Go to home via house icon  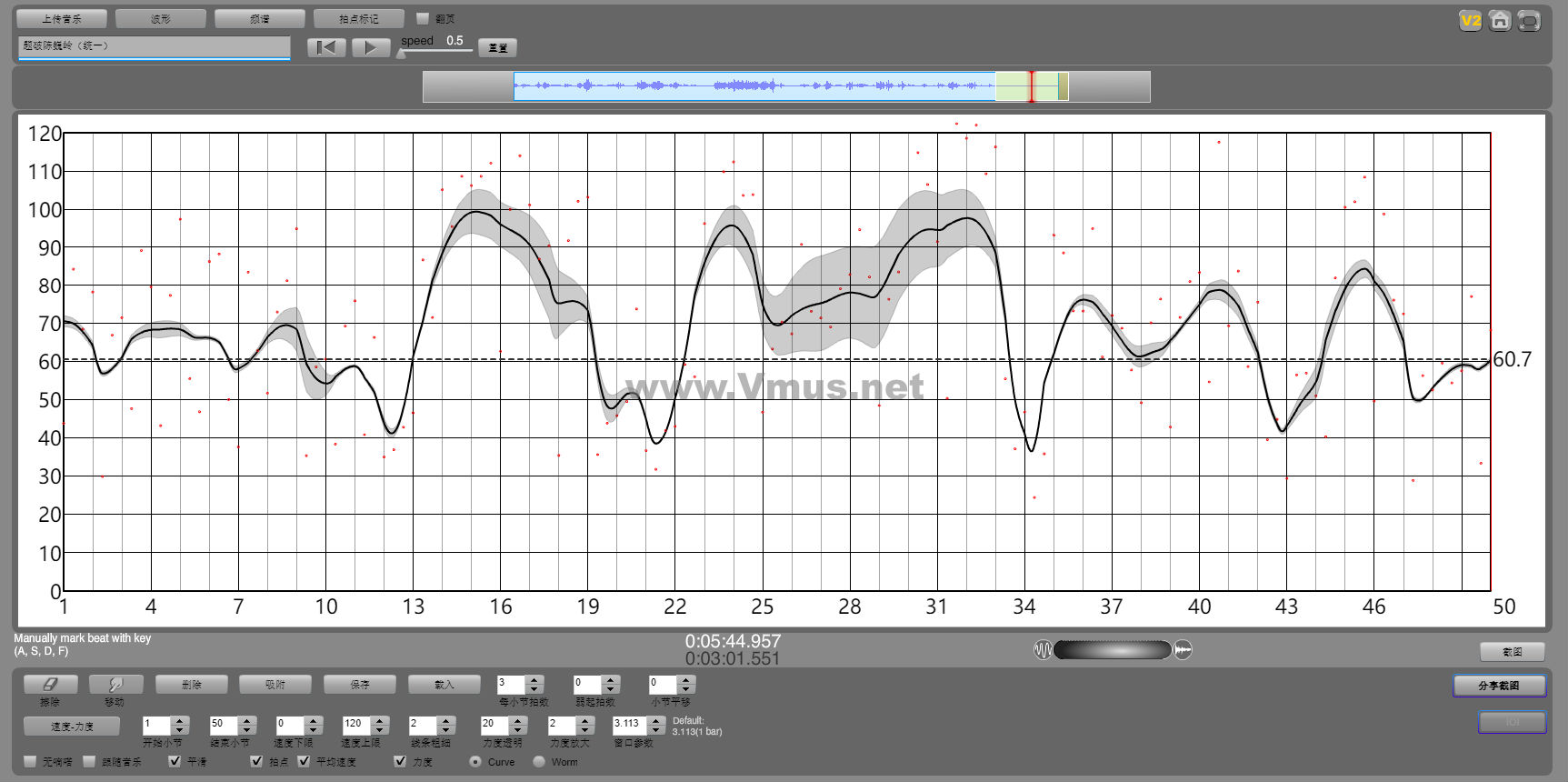(x=1500, y=20)
